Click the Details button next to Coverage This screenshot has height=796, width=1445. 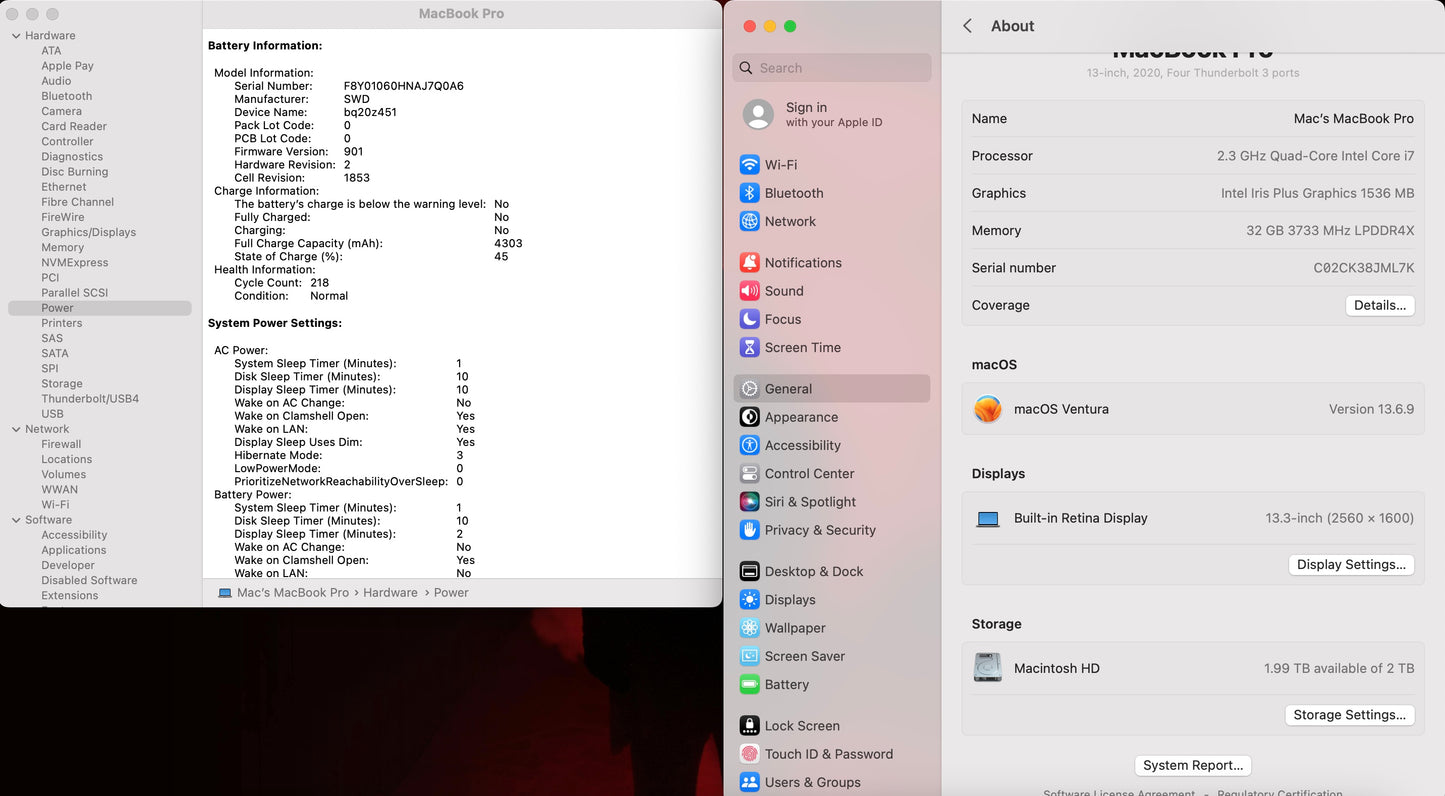[x=1380, y=305]
